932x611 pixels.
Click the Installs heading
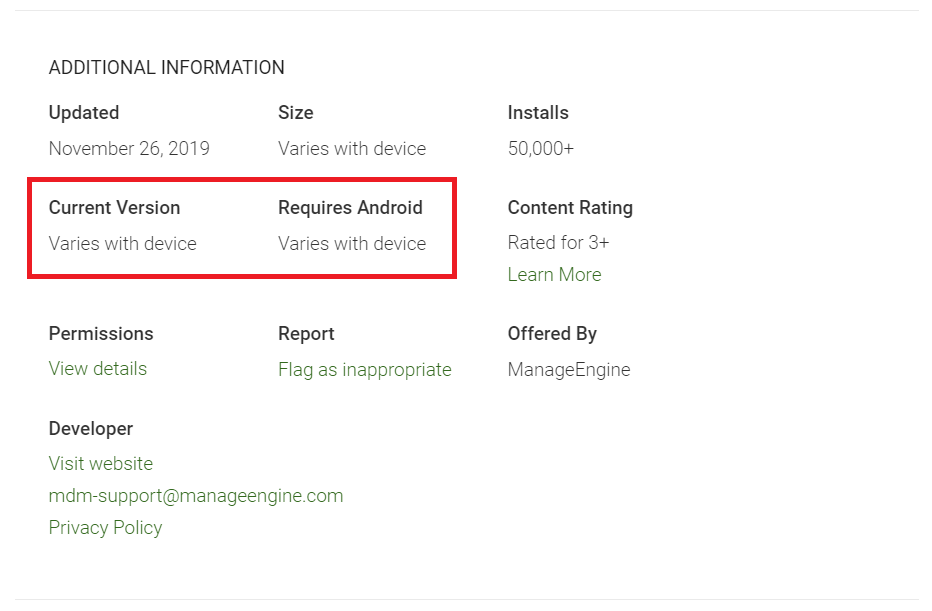538,113
